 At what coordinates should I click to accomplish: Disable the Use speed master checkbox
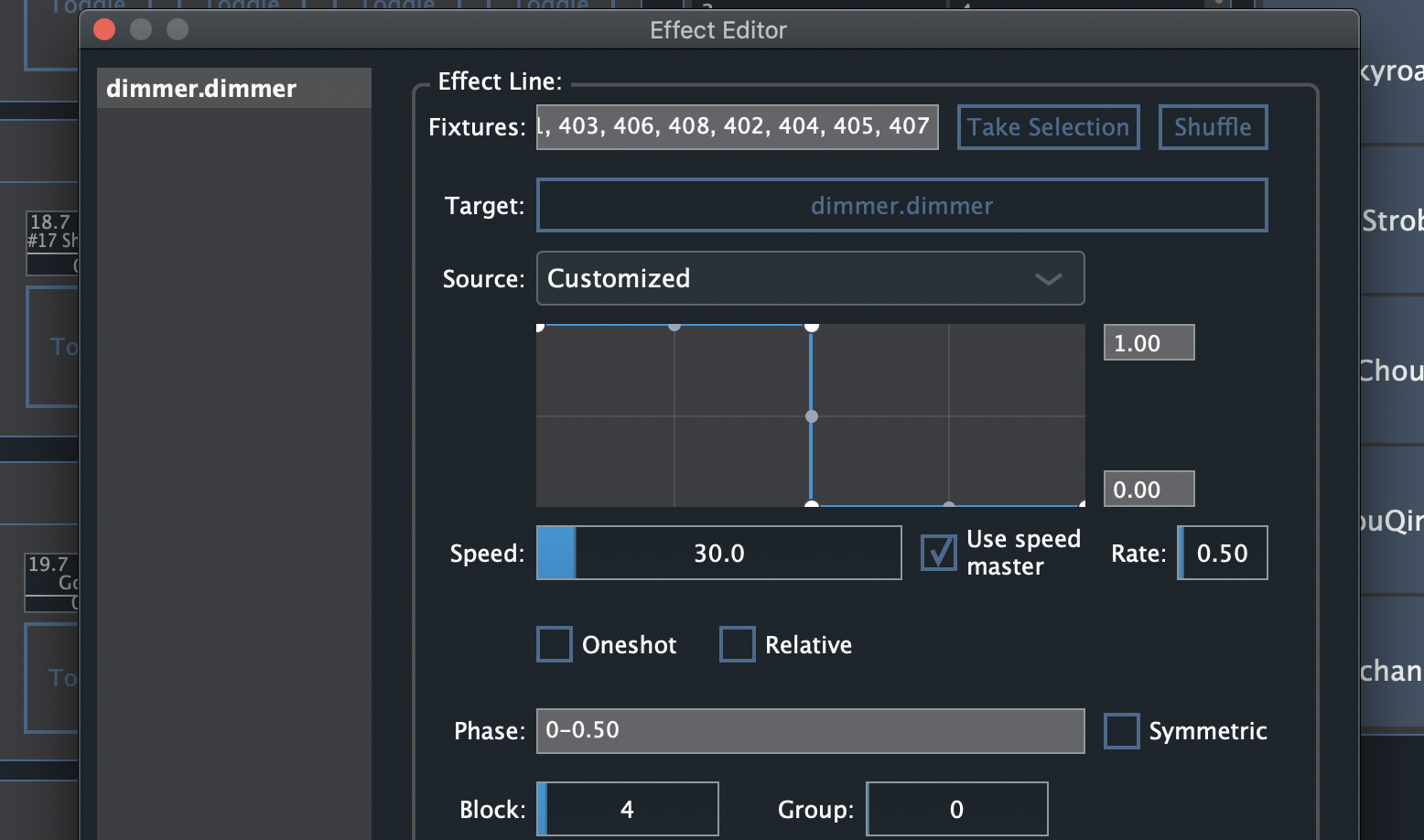pyautogui.click(x=939, y=553)
